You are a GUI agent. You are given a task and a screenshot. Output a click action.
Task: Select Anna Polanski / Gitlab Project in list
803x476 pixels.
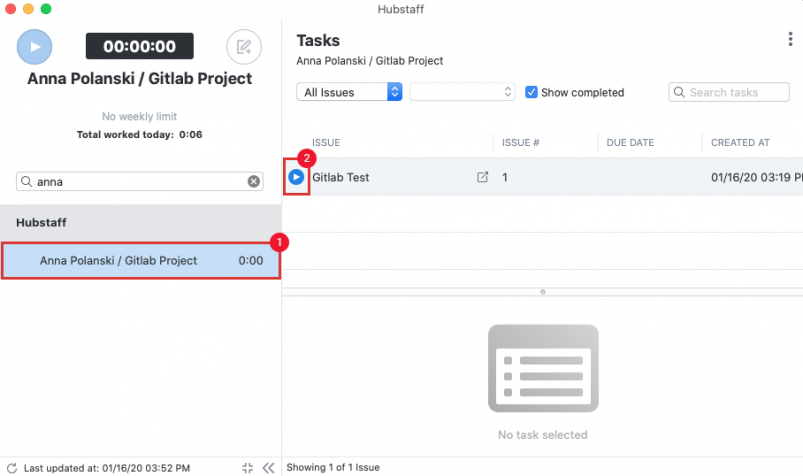pos(140,260)
